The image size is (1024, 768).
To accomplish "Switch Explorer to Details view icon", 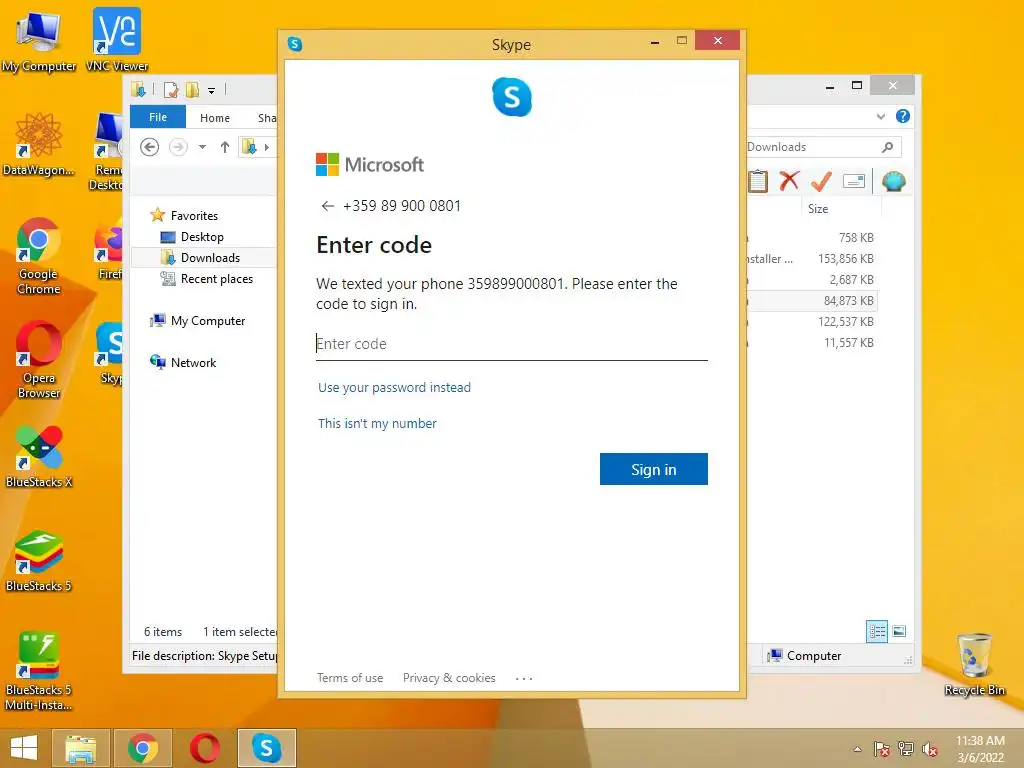I will pyautogui.click(x=877, y=631).
